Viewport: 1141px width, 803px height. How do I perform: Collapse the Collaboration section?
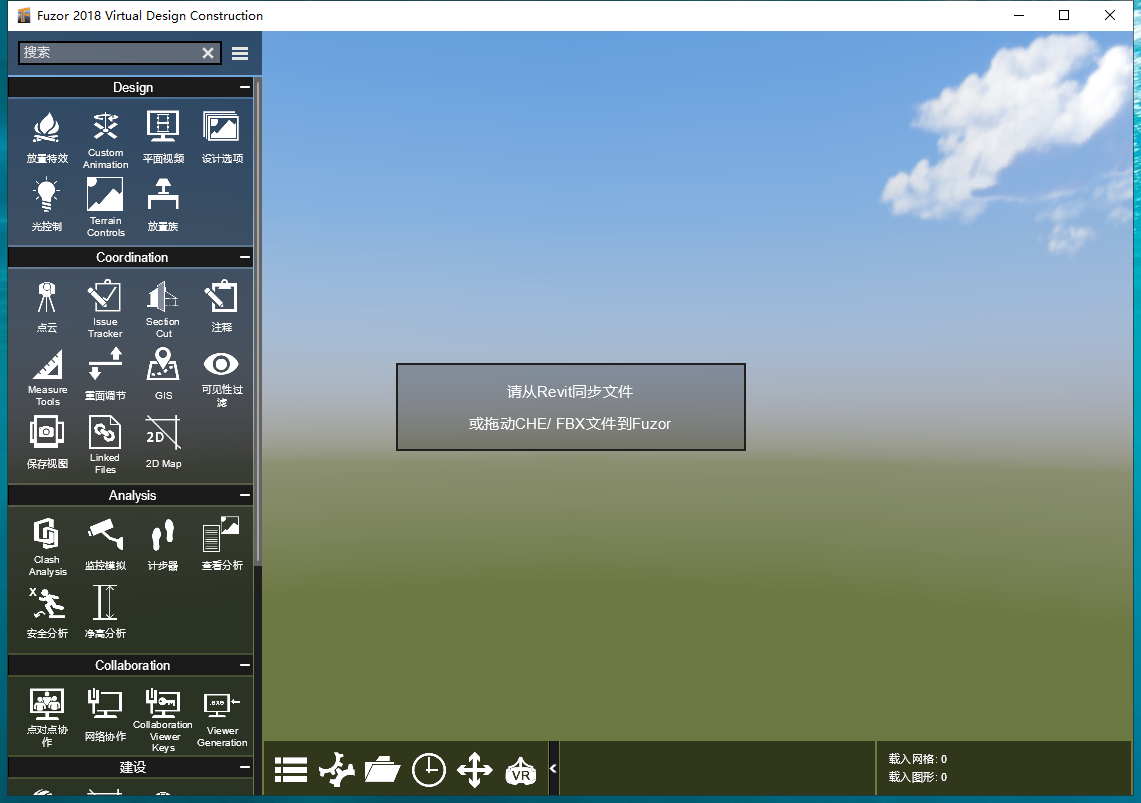click(x=245, y=666)
